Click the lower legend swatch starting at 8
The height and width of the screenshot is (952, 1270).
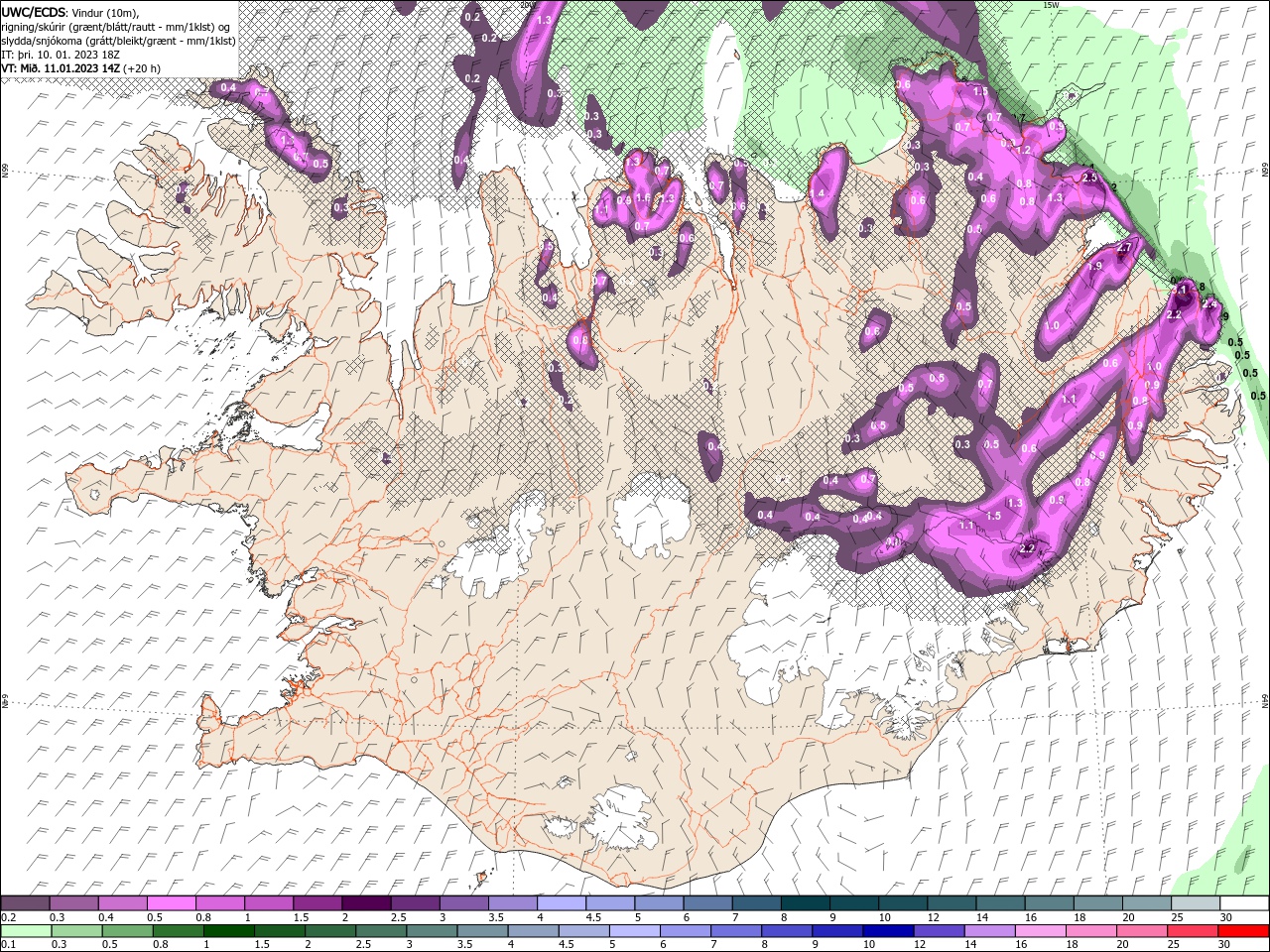point(786,931)
